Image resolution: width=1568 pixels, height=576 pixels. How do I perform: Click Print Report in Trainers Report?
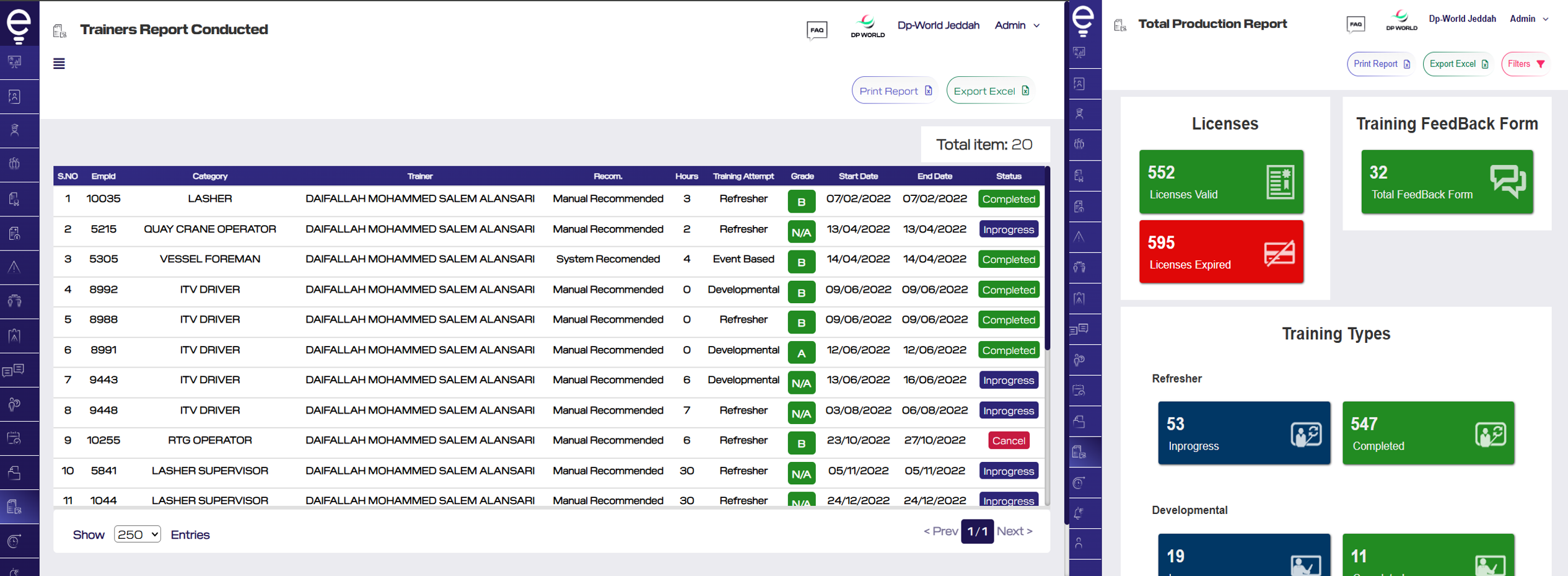pyautogui.click(x=895, y=91)
